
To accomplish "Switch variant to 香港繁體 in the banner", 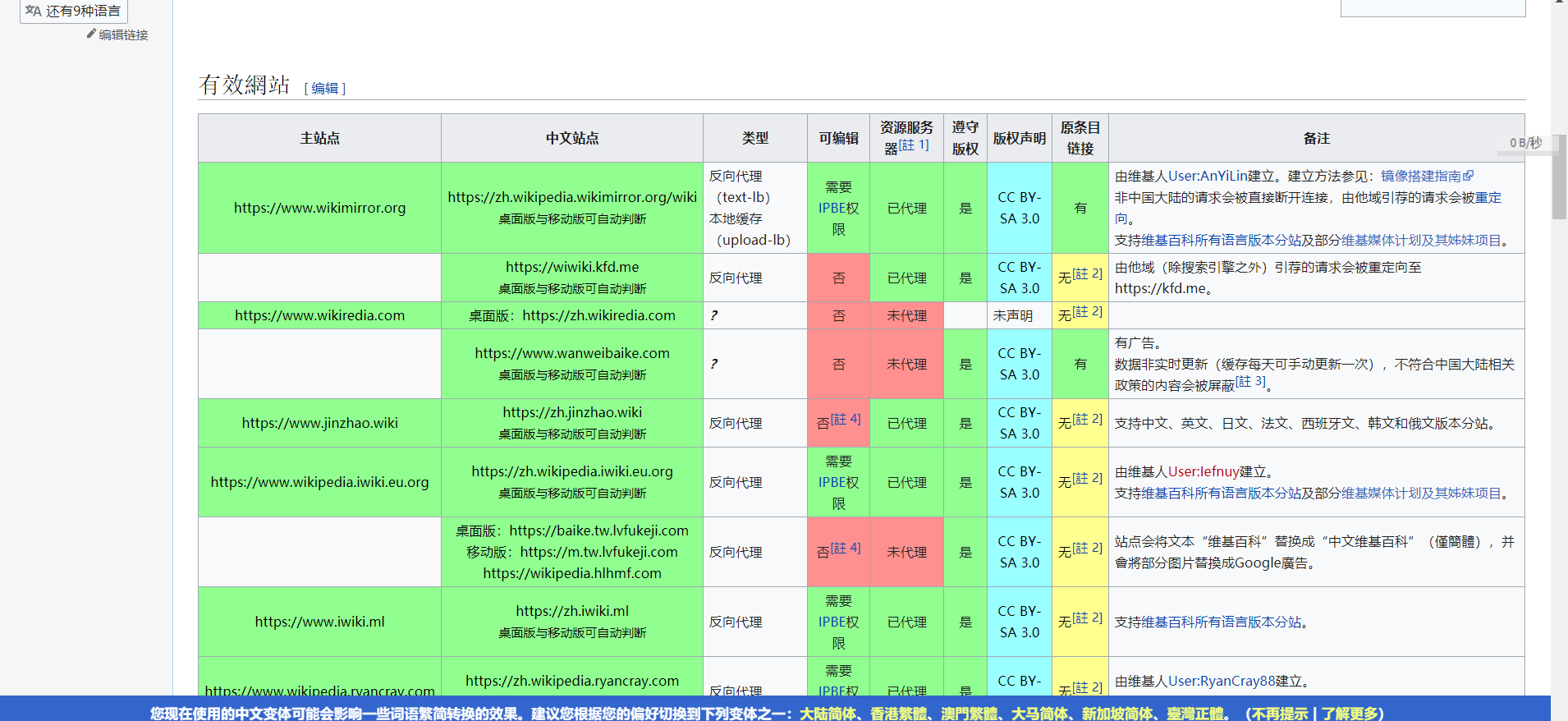I will (x=898, y=714).
